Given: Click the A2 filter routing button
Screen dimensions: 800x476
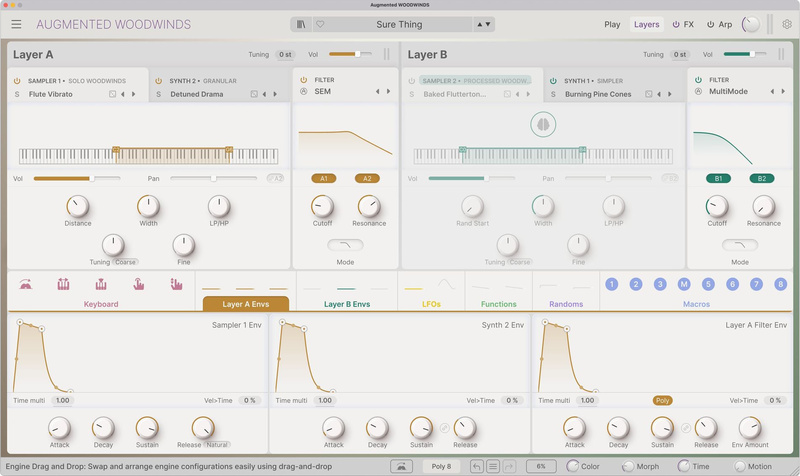Looking at the screenshot, I should (x=367, y=179).
